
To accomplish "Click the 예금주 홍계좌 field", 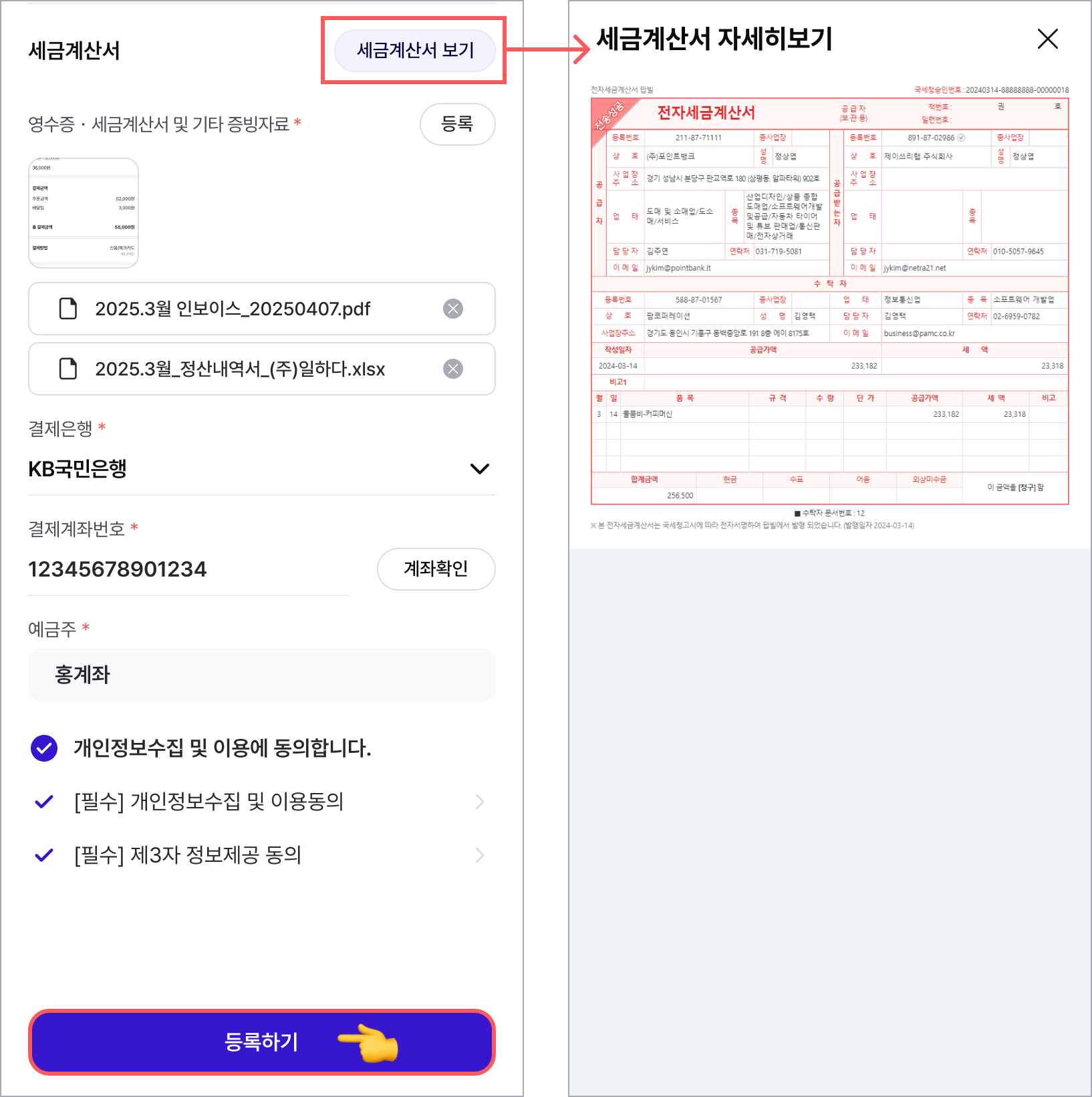I will point(261,675).
